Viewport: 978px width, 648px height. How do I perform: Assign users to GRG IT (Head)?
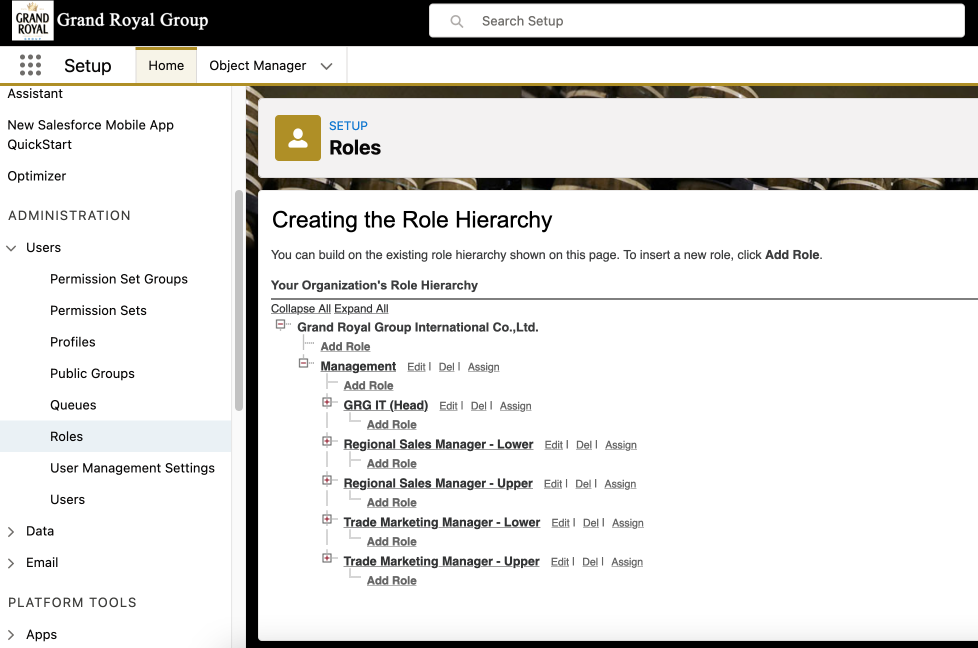[x=515, y=406]
